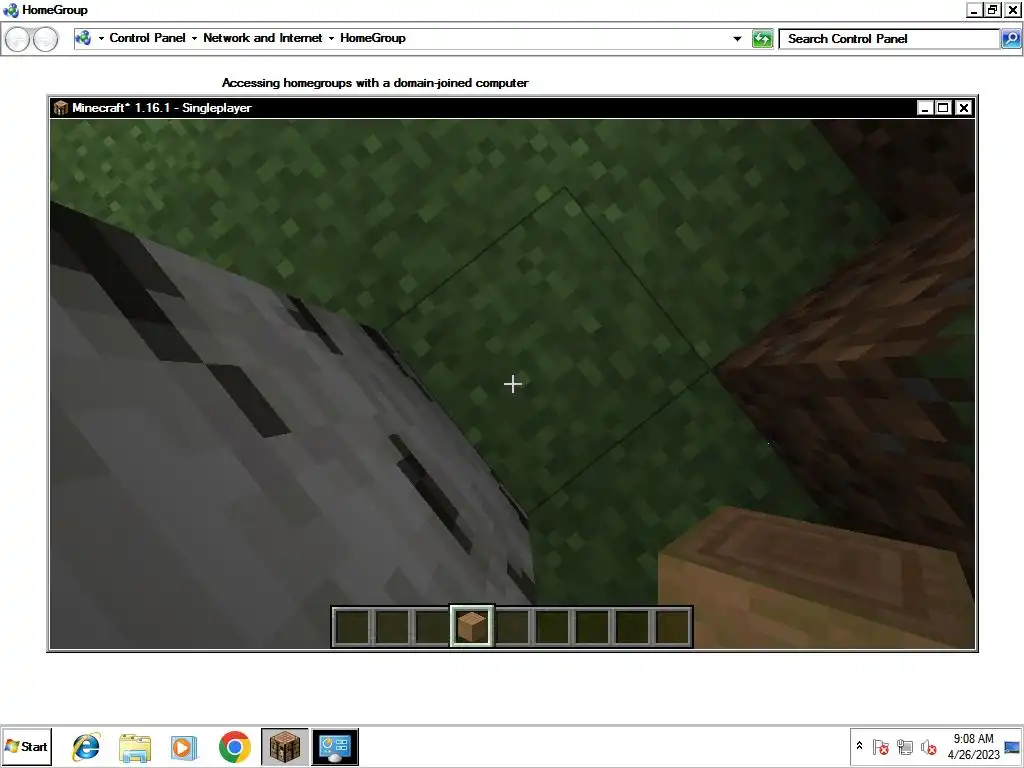This screenshot has width=1024, height=768.
Task: Expand dropdown arrow after Network and Internet
Action: tap(331, 39)
